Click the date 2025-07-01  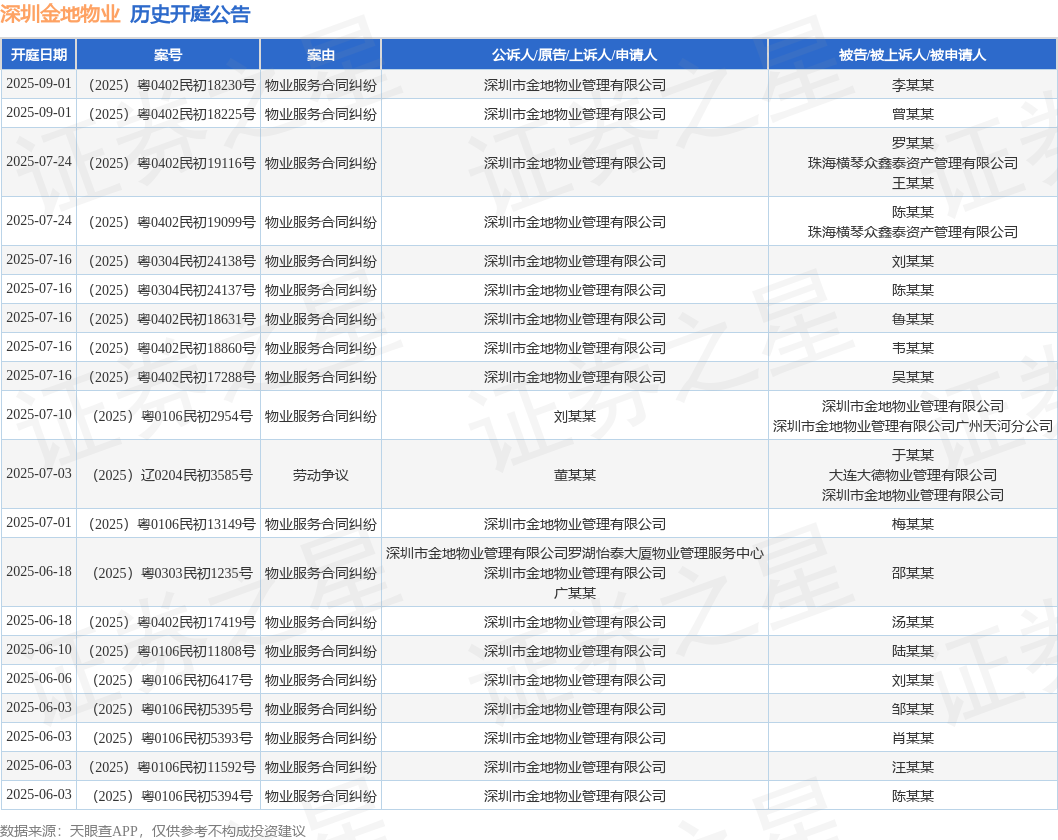coord(38,522)
